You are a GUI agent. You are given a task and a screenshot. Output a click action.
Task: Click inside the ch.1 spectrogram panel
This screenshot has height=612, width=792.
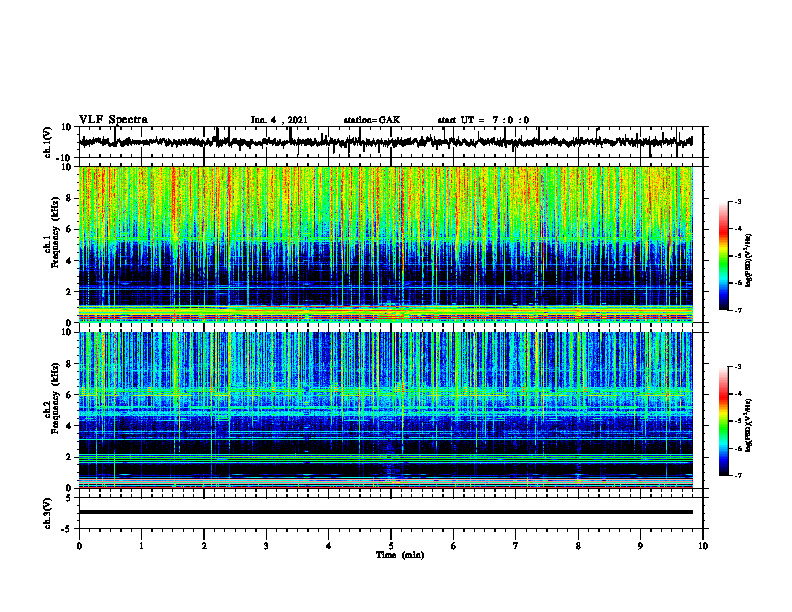tap(385, 244)
